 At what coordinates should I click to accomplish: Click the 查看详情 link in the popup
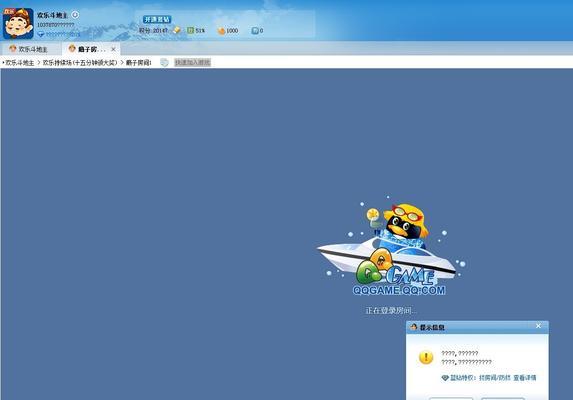coord(525,378)
